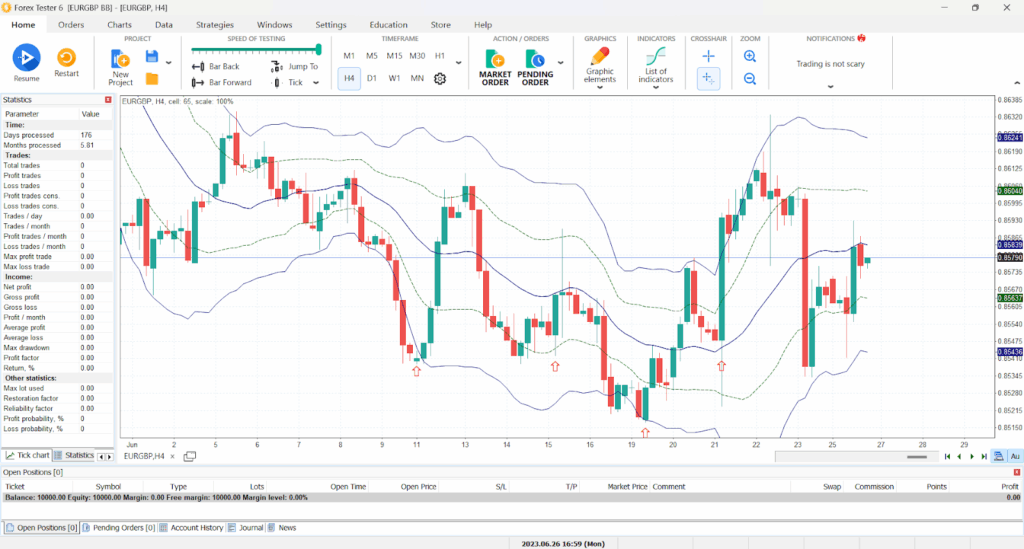Switch to the Tick chart tab
The image size is (1024, 549).
click(x=27, y=456)
